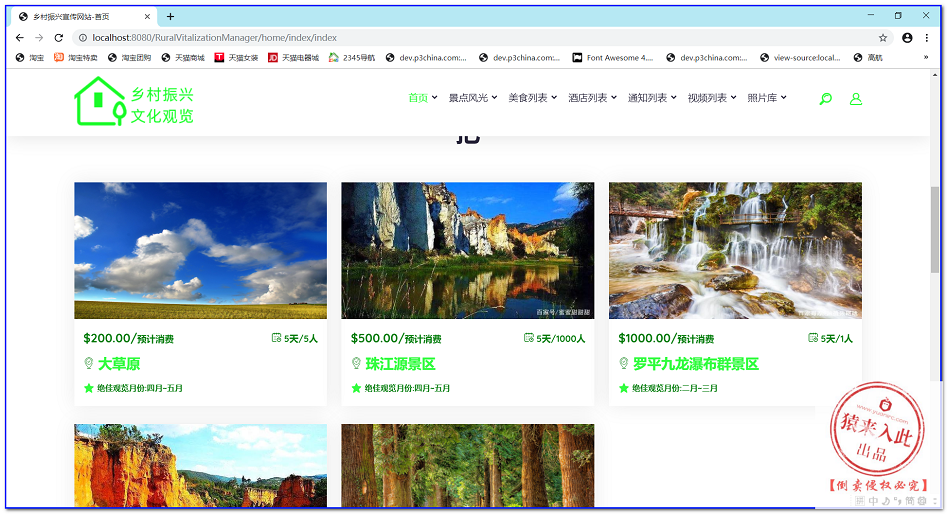This screenshot has width=947, height=514.
Task: Open the 淘宝特卖 bookmark
Action: tap(75, 57)
